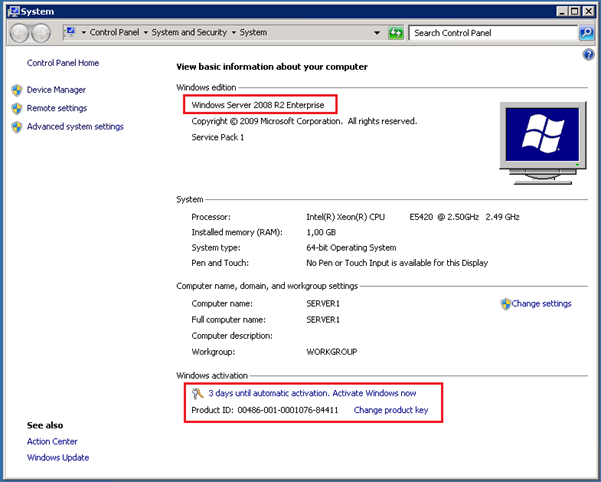Image resolution: width=601 pixels, height=482 pixels.
Task: Open the help question mark icon
Action: click(589, 55)
